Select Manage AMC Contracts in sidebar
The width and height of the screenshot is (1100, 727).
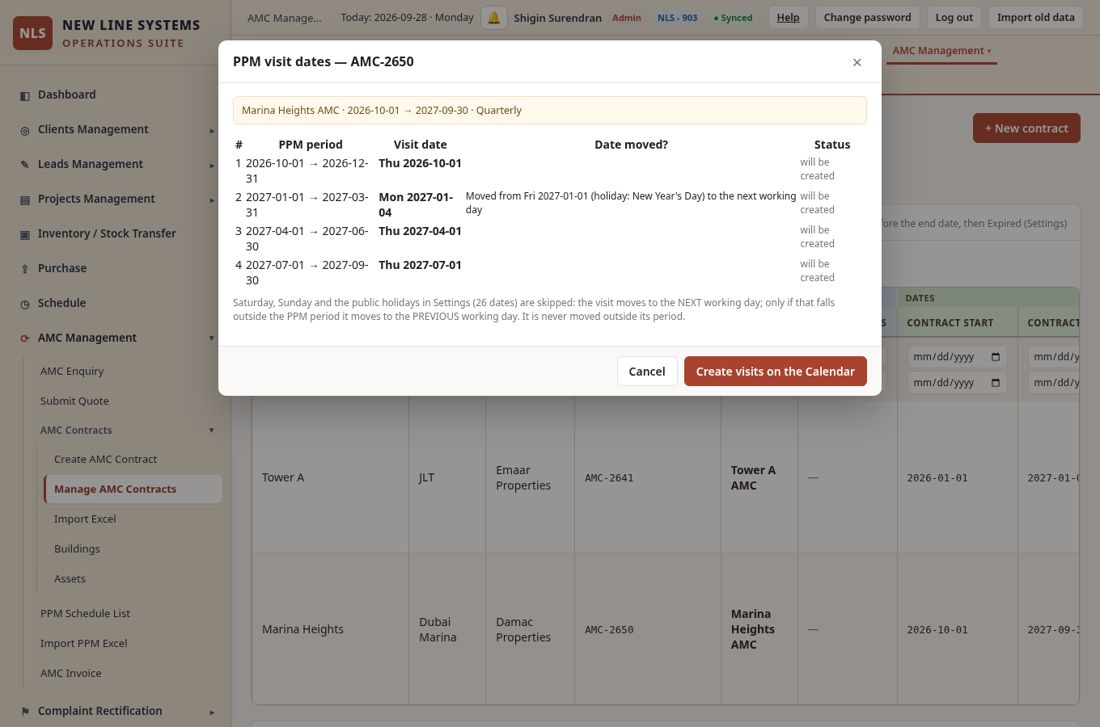(x=133, y=489)
